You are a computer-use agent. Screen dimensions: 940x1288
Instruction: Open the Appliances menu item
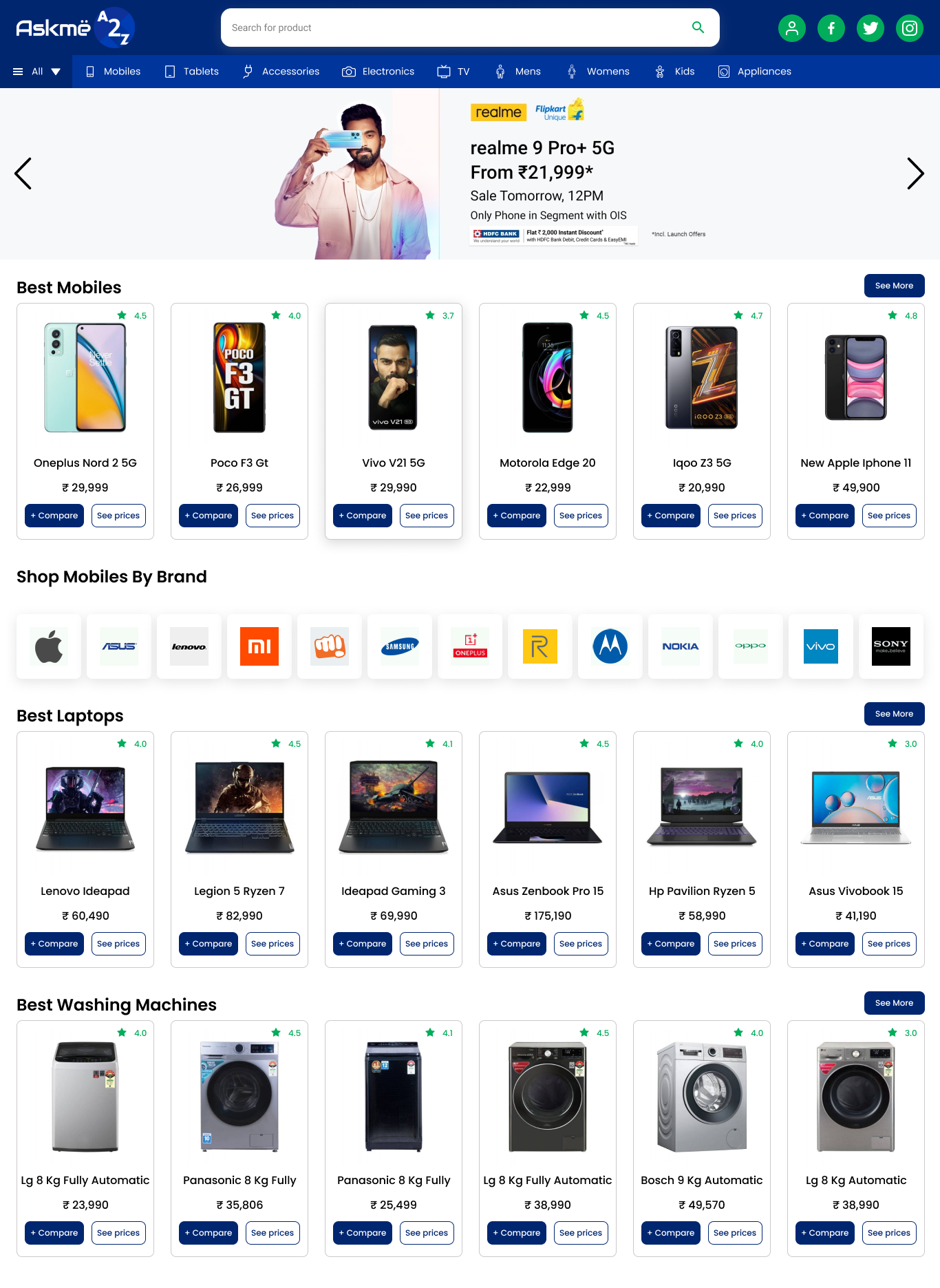pyautogui.click(x=754, y=72)
